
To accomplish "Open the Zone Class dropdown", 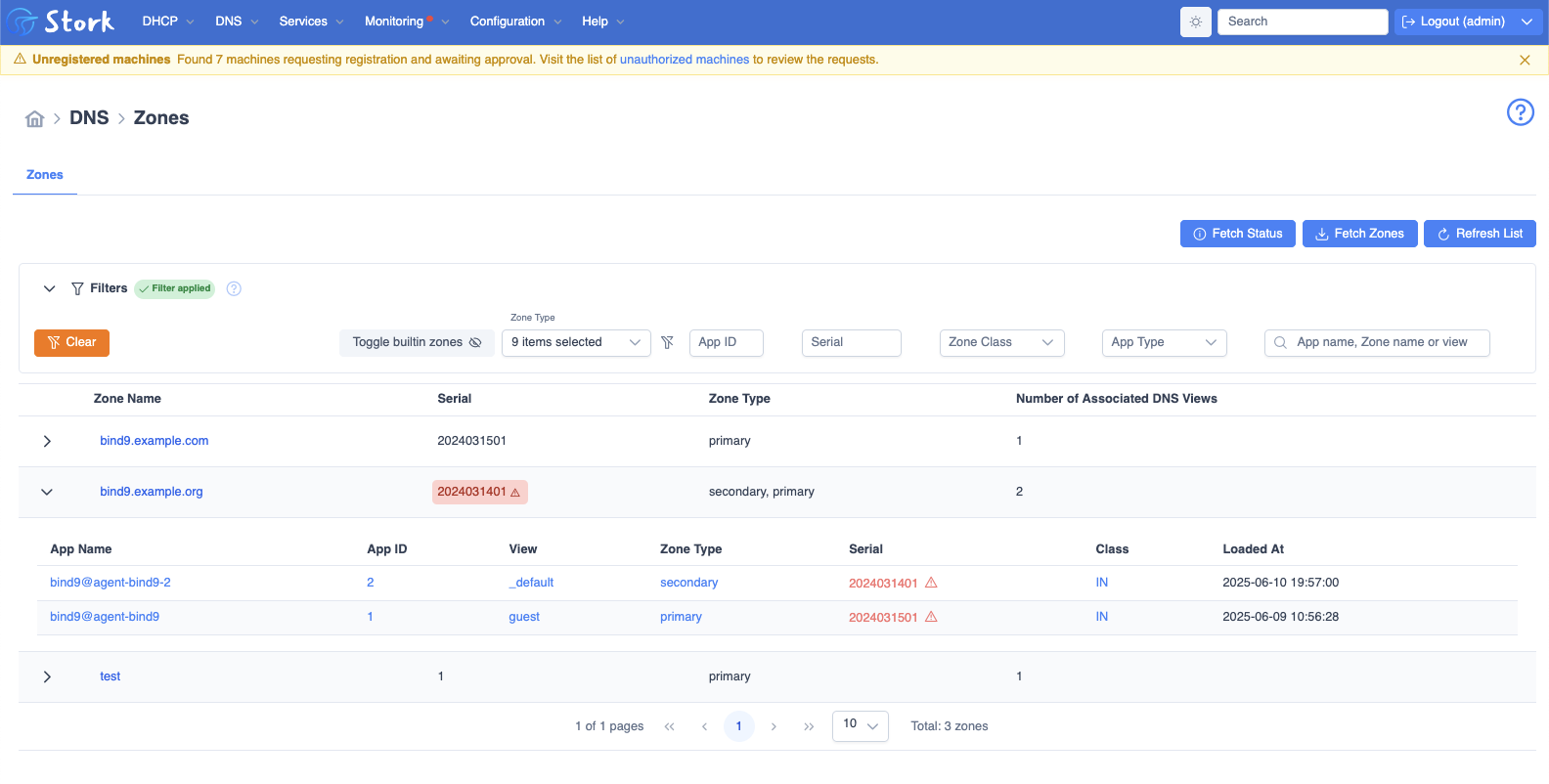I will [x=1001, y=342].
